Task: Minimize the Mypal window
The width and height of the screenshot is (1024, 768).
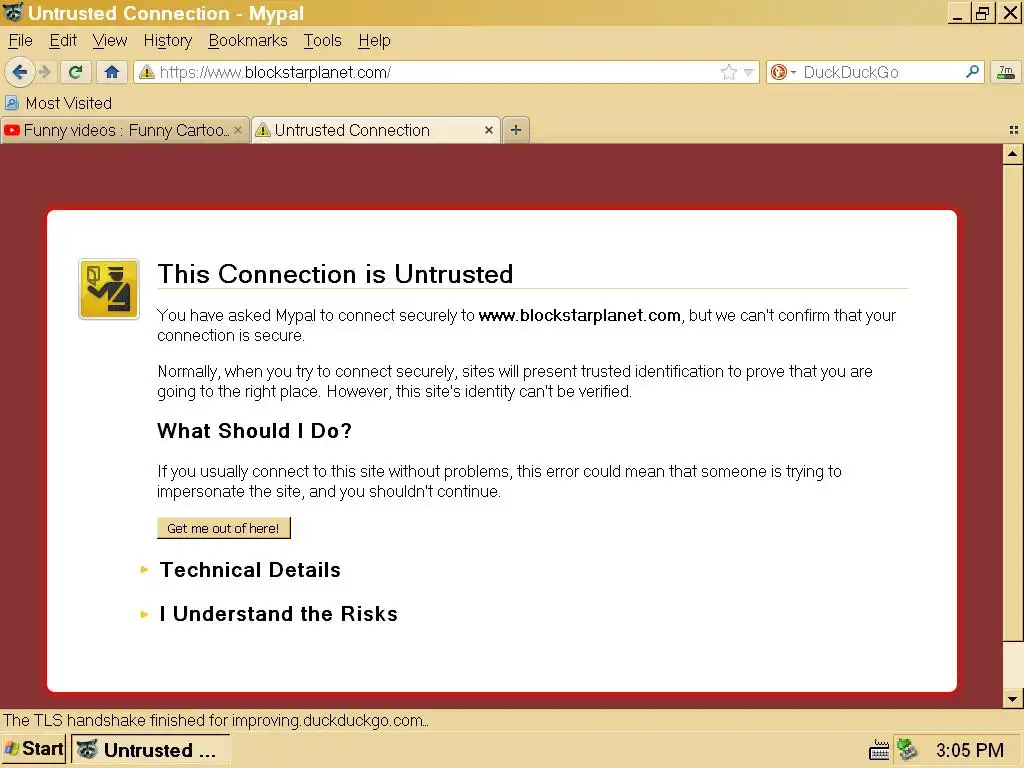Action: pos(957,13)
